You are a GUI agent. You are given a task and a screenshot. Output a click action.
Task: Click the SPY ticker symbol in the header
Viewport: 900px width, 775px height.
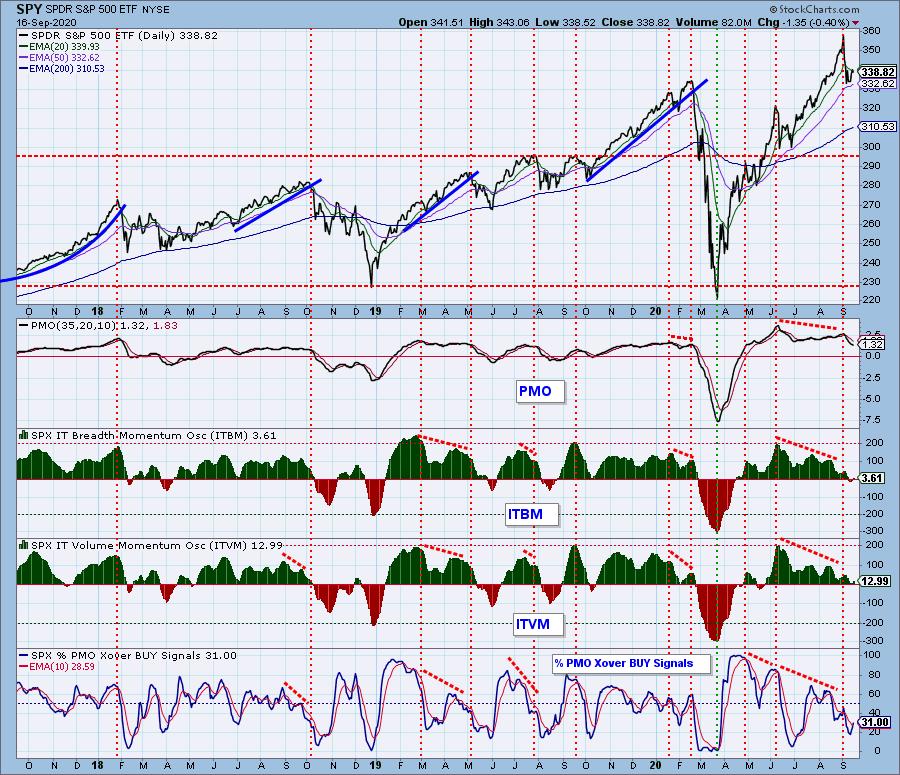pos(29,9)
